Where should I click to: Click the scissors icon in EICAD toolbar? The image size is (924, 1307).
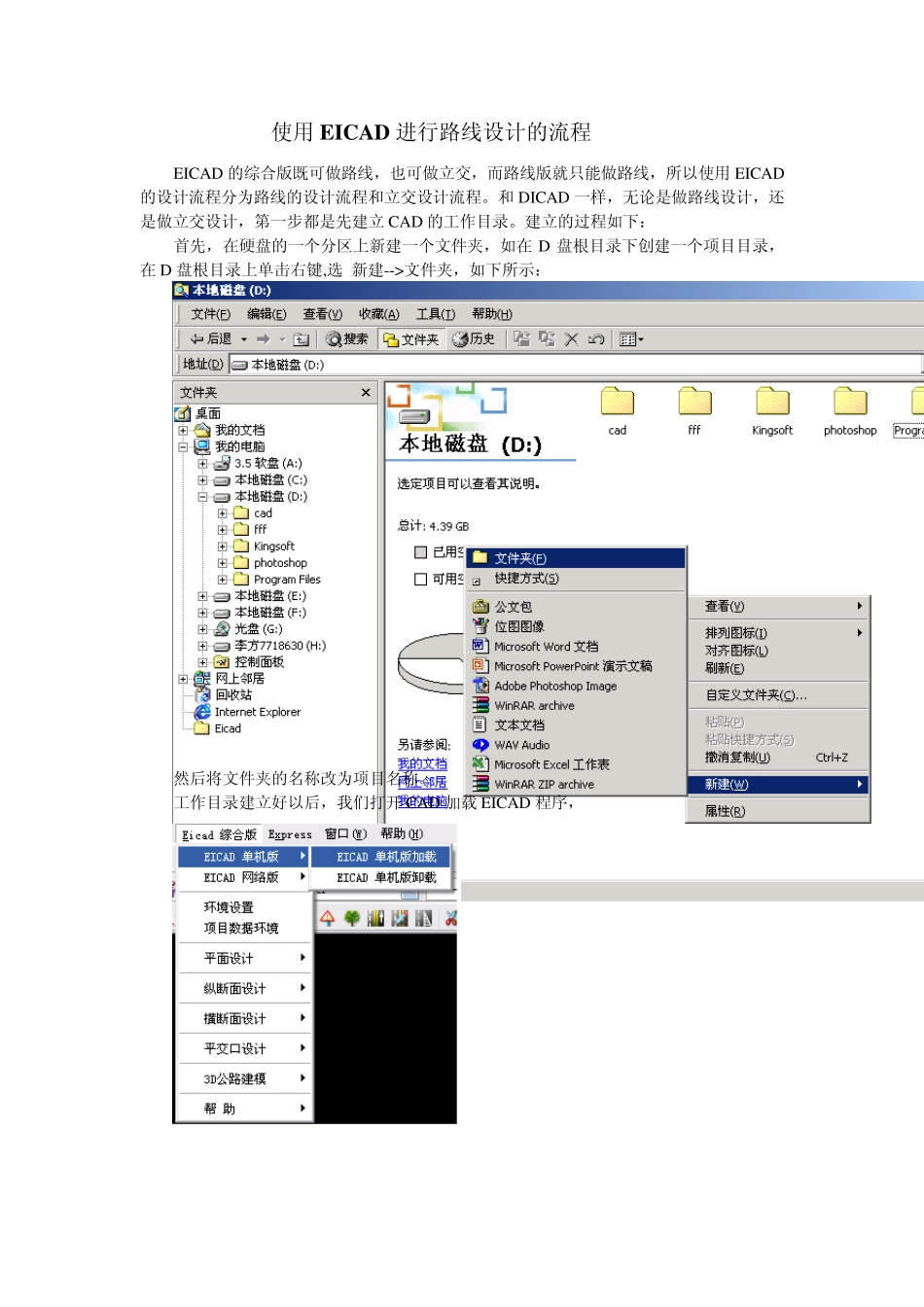[x=450, y=917]
